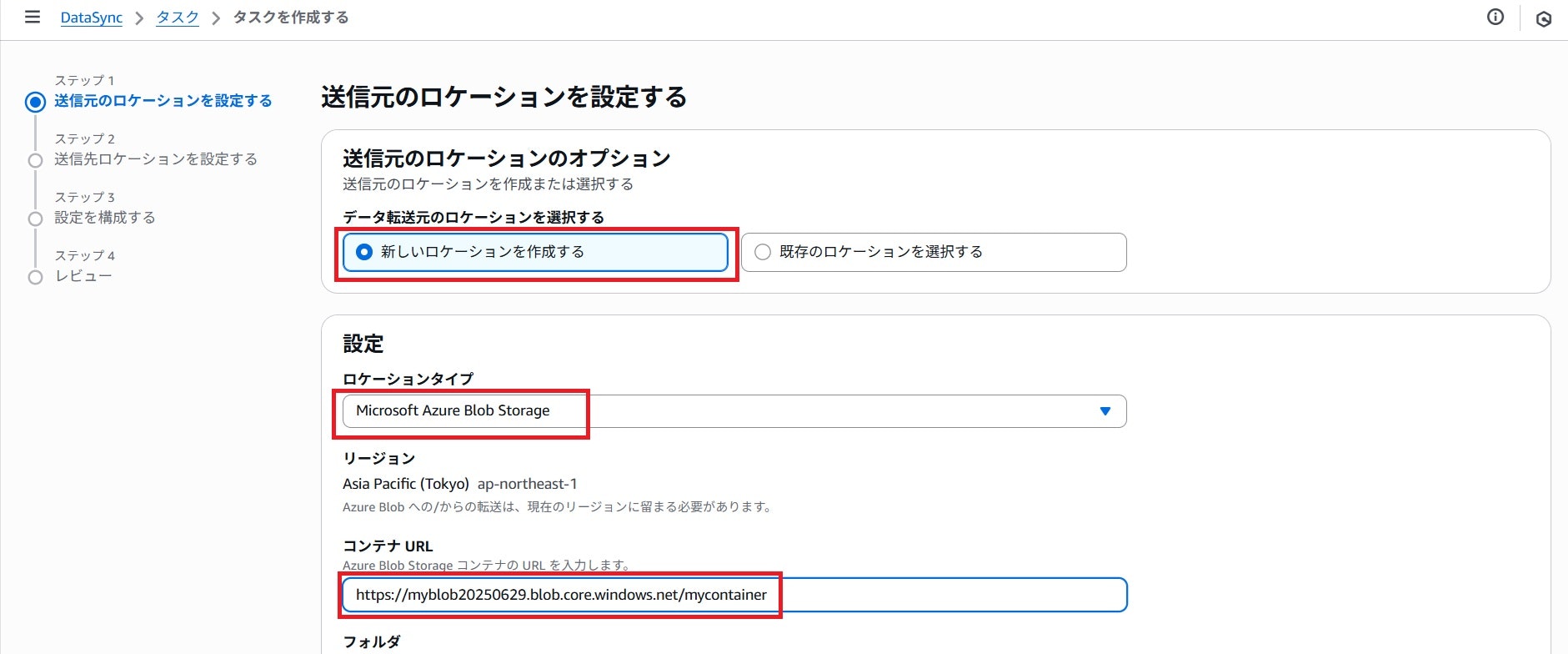Select 既存のロケーションを選択する radio option

pos(934,252)
